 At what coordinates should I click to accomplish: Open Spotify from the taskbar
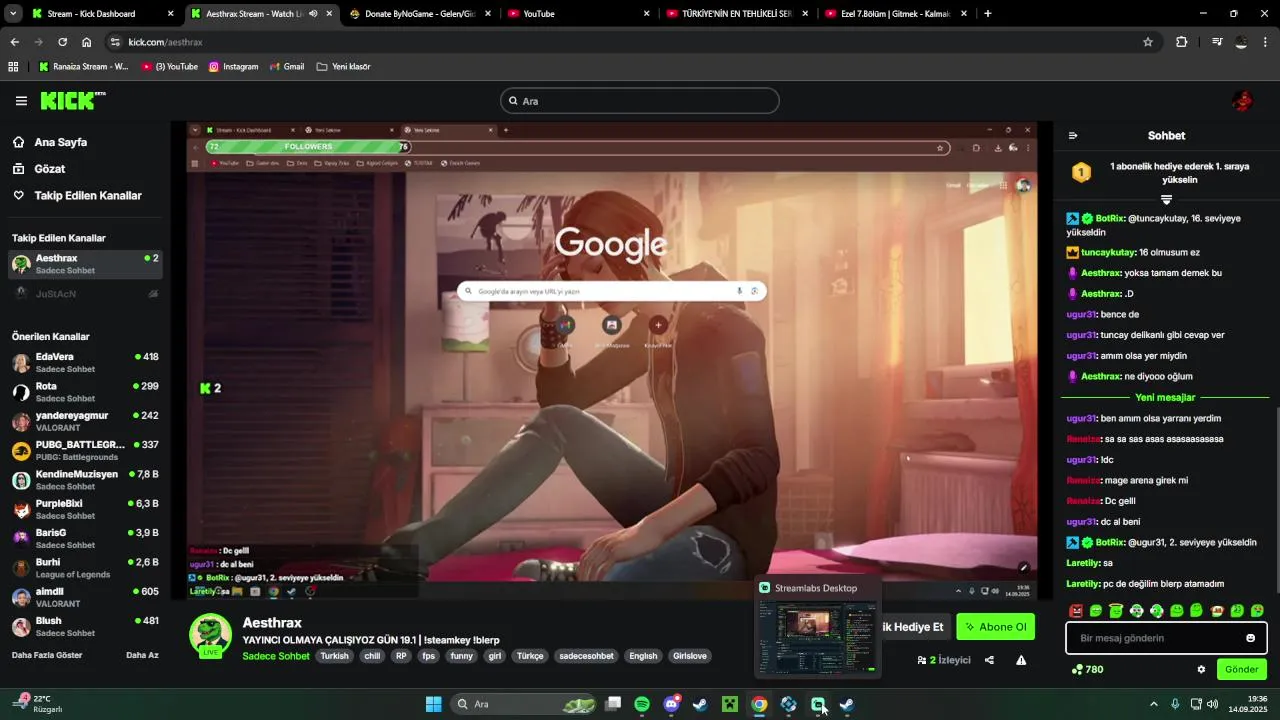(642, 704)
